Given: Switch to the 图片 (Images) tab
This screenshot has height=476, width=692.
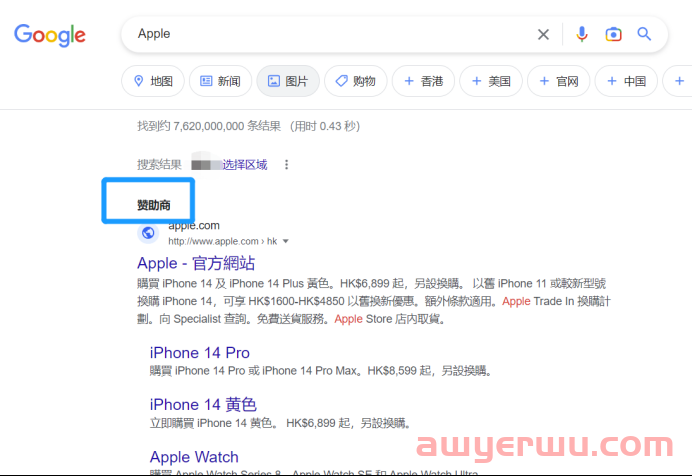Looking at the screenshot, I should pos(288,81).
